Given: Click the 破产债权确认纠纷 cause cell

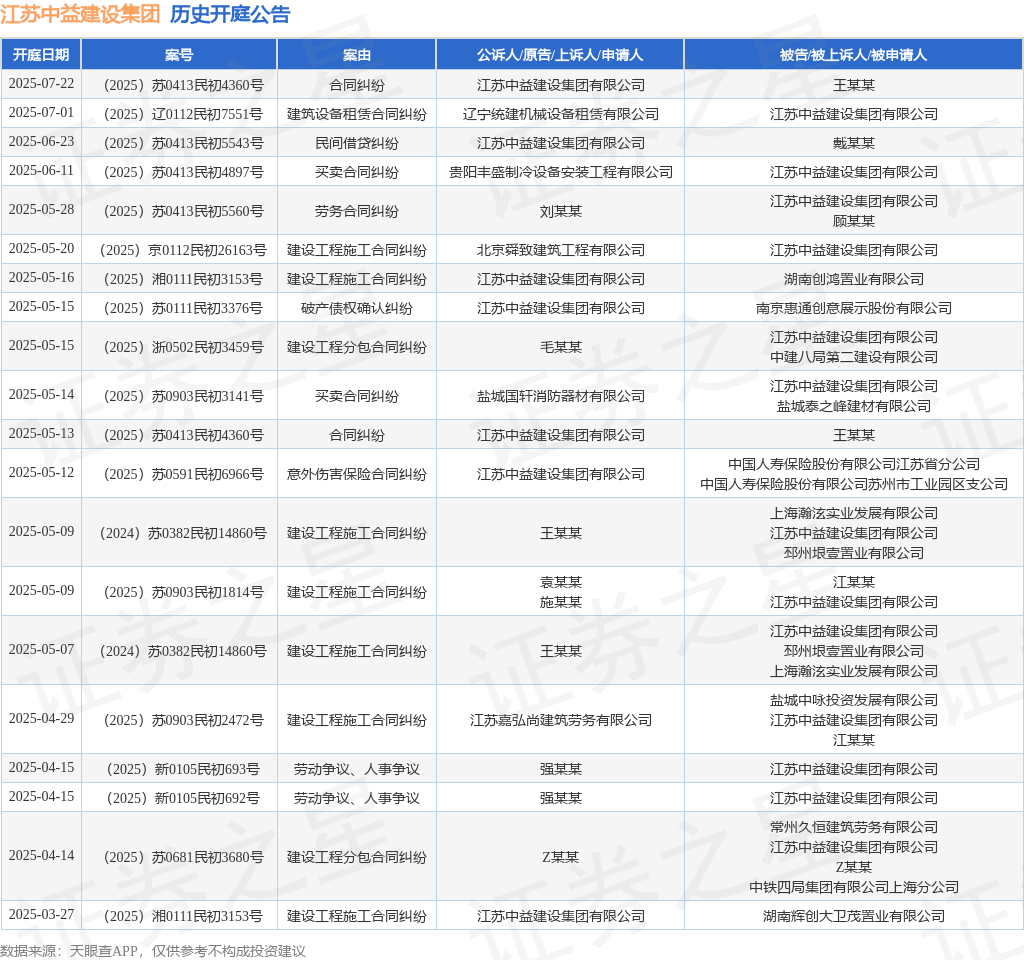Looking at the screenshot, I should tap(357, 308).
